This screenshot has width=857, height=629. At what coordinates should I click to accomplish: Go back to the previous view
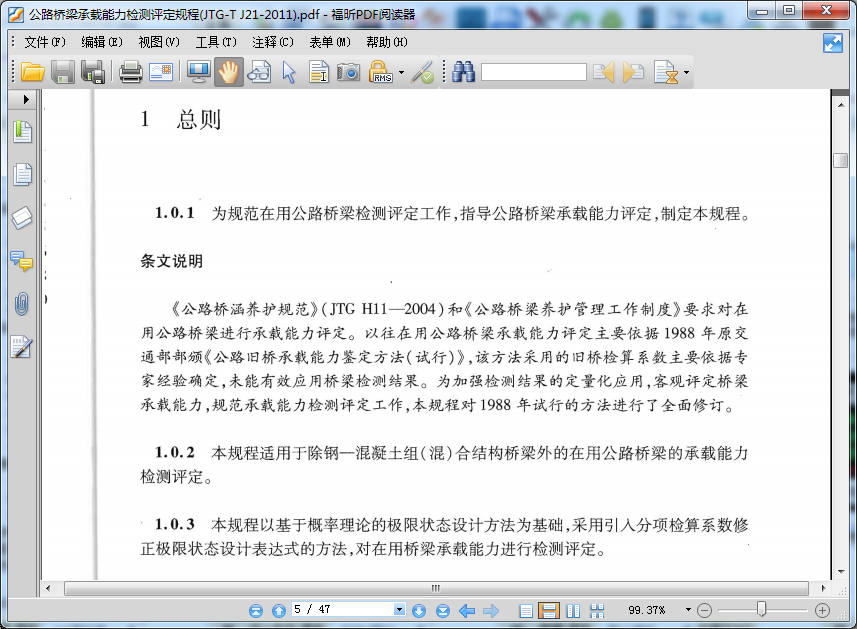point(467,610)
